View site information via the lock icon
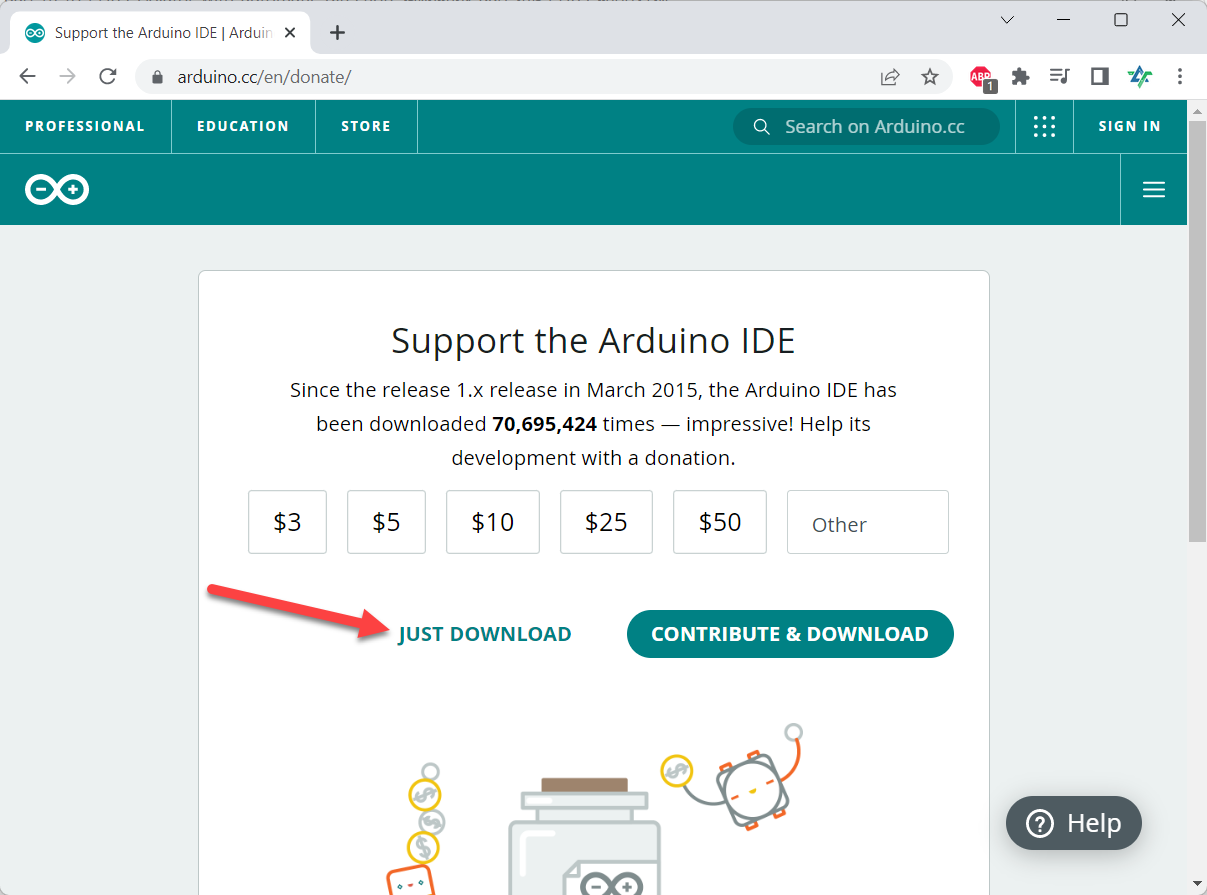 (x=156, y=77)
